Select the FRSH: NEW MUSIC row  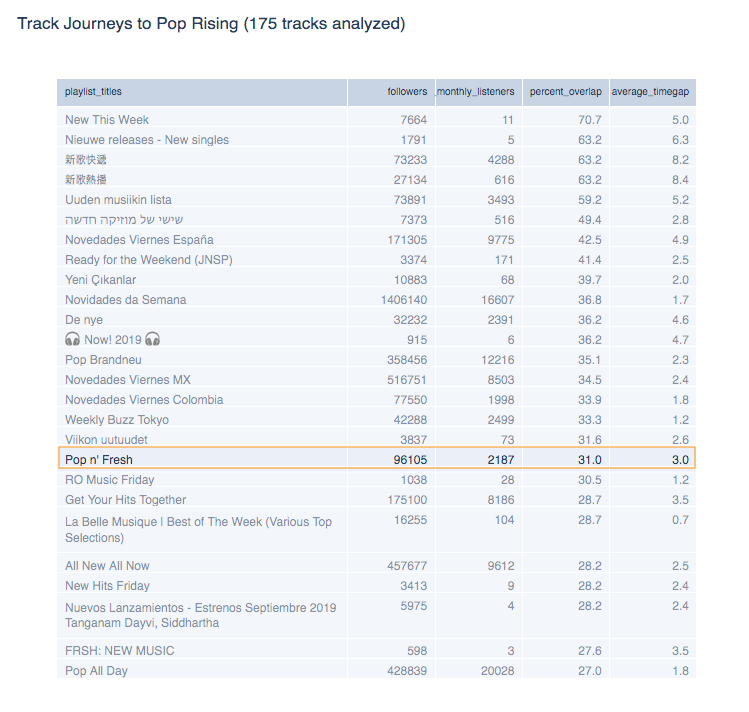[x=119, y=651]
